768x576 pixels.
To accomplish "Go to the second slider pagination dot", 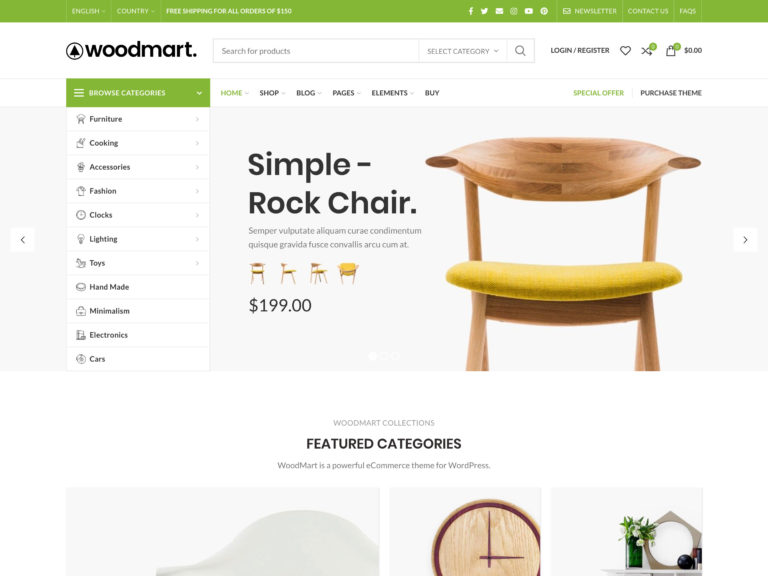I will [x=384, y=356].
